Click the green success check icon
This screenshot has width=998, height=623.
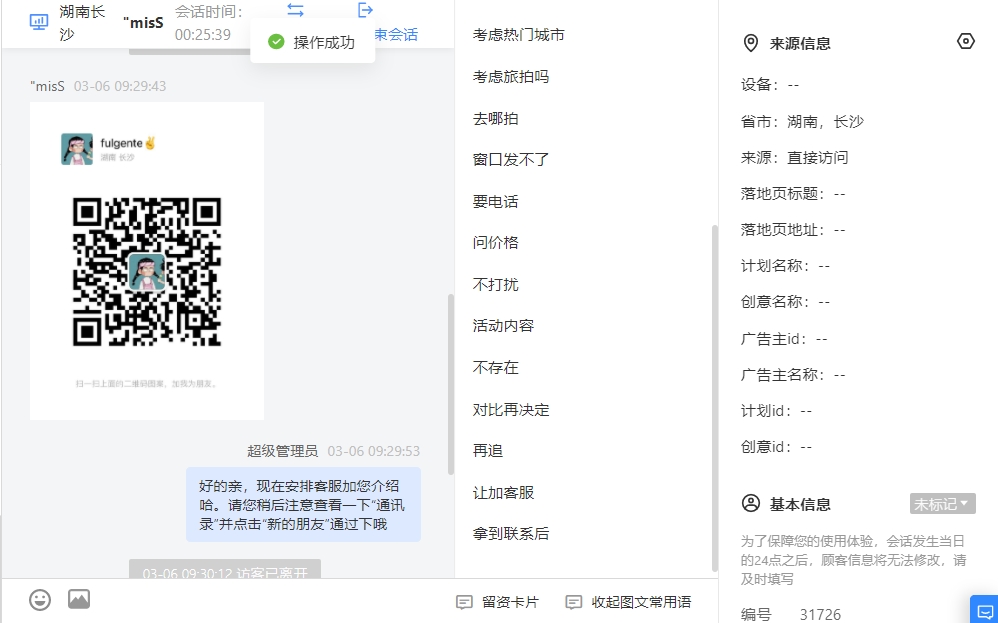pos(276,42)
